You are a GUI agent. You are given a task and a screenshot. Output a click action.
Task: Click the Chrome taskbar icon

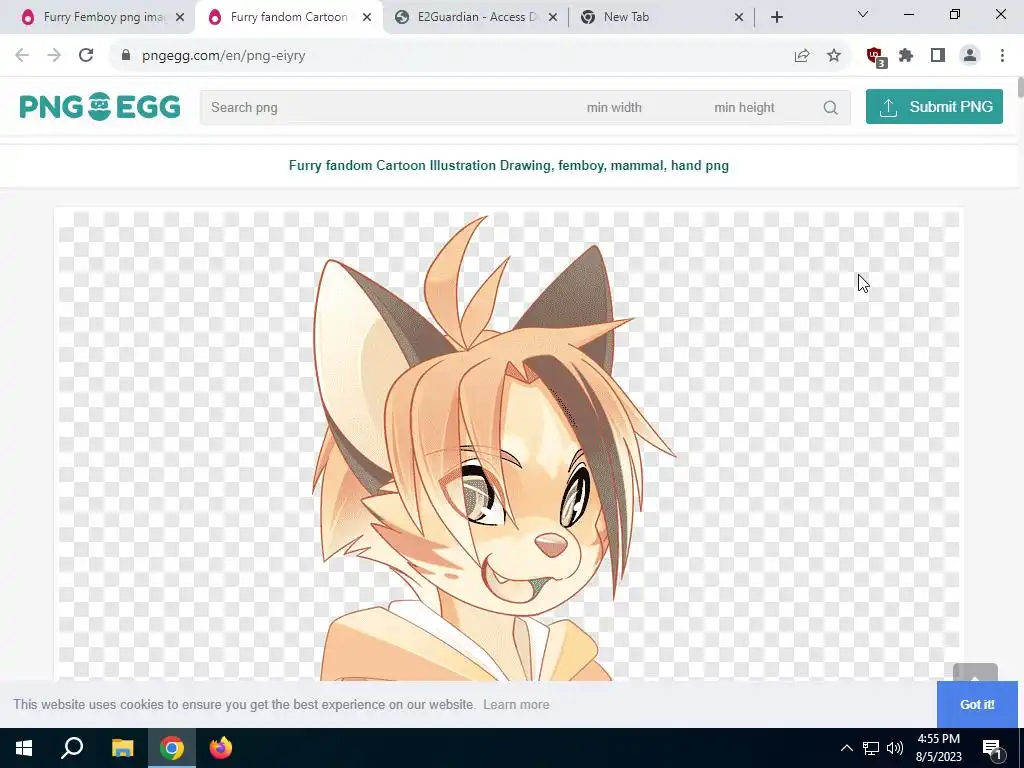[x=172, y=748]
